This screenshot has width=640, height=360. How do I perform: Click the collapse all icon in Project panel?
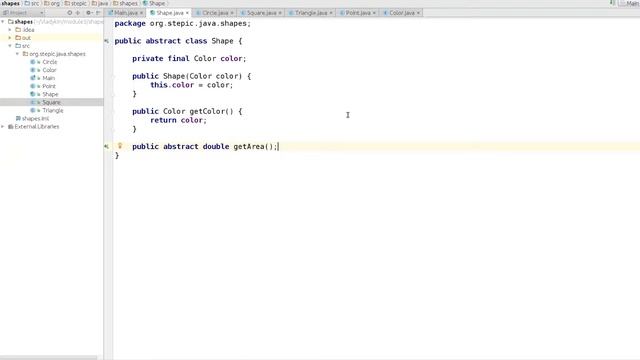(78, 13)
